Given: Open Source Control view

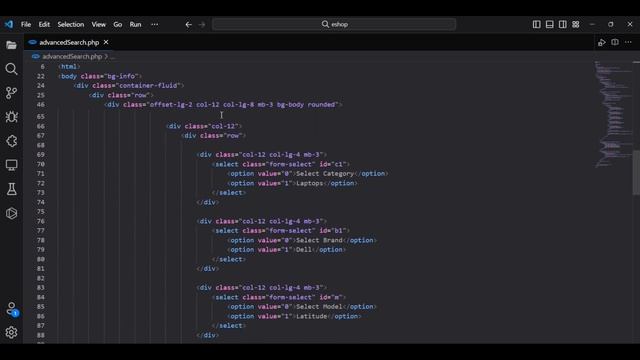Looking at the screenshot, I should click(x=11, y=93).
